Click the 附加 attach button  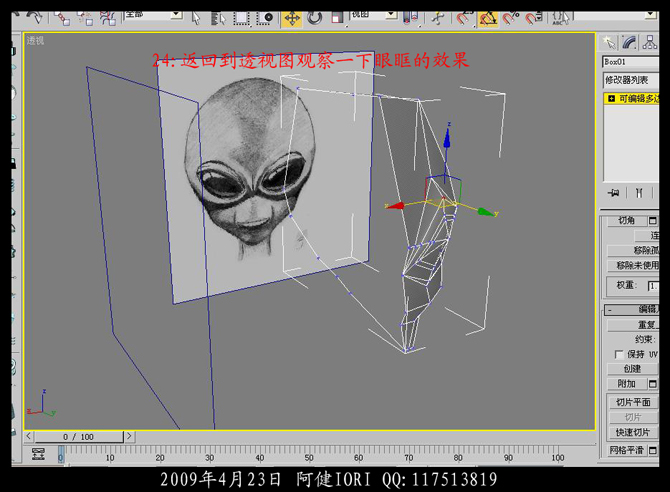(626, 384)
